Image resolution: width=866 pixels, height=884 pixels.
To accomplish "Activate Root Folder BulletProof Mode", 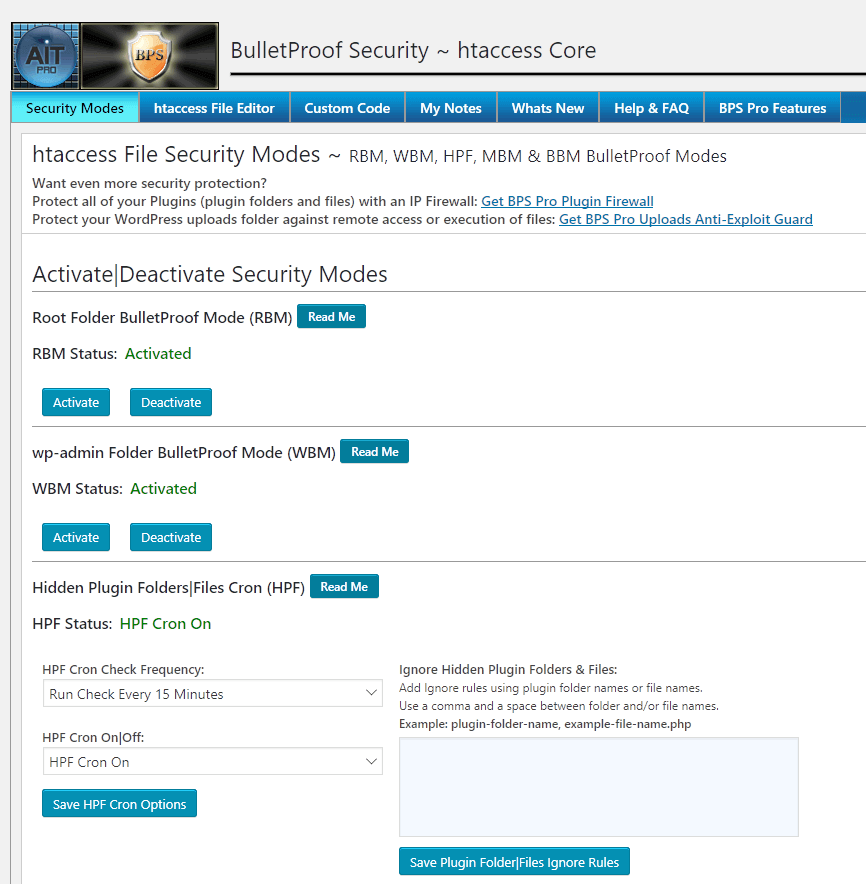I will coord(76,402).
